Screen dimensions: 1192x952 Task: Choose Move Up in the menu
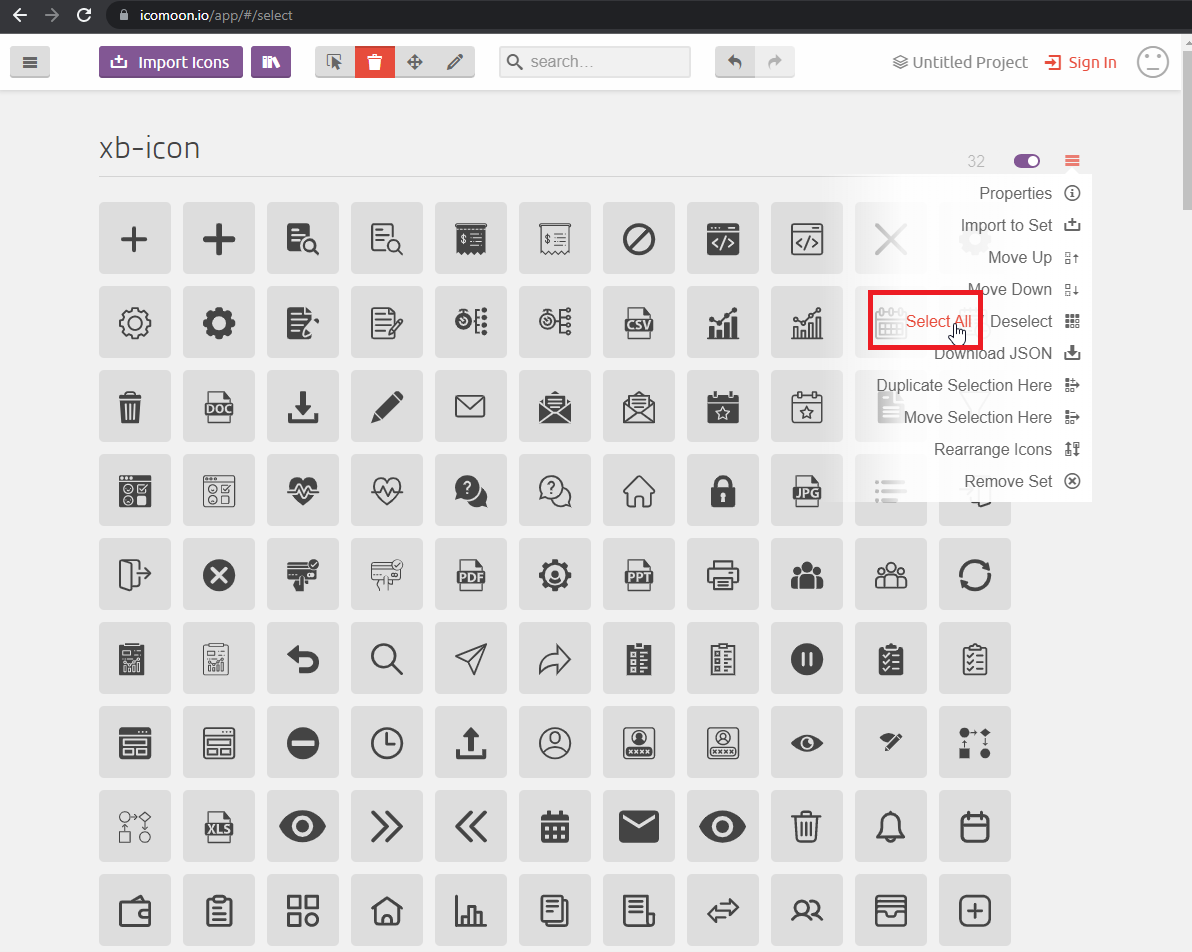click(x=1033, y=257)
